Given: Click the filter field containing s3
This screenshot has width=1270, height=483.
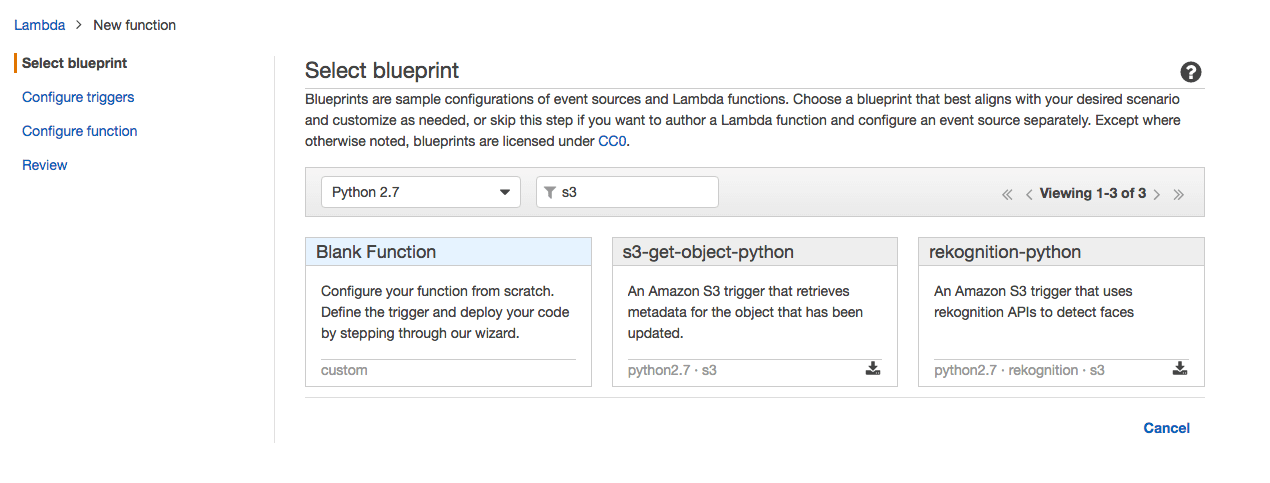Looking at the screenshot, I should tap(627, 192).
